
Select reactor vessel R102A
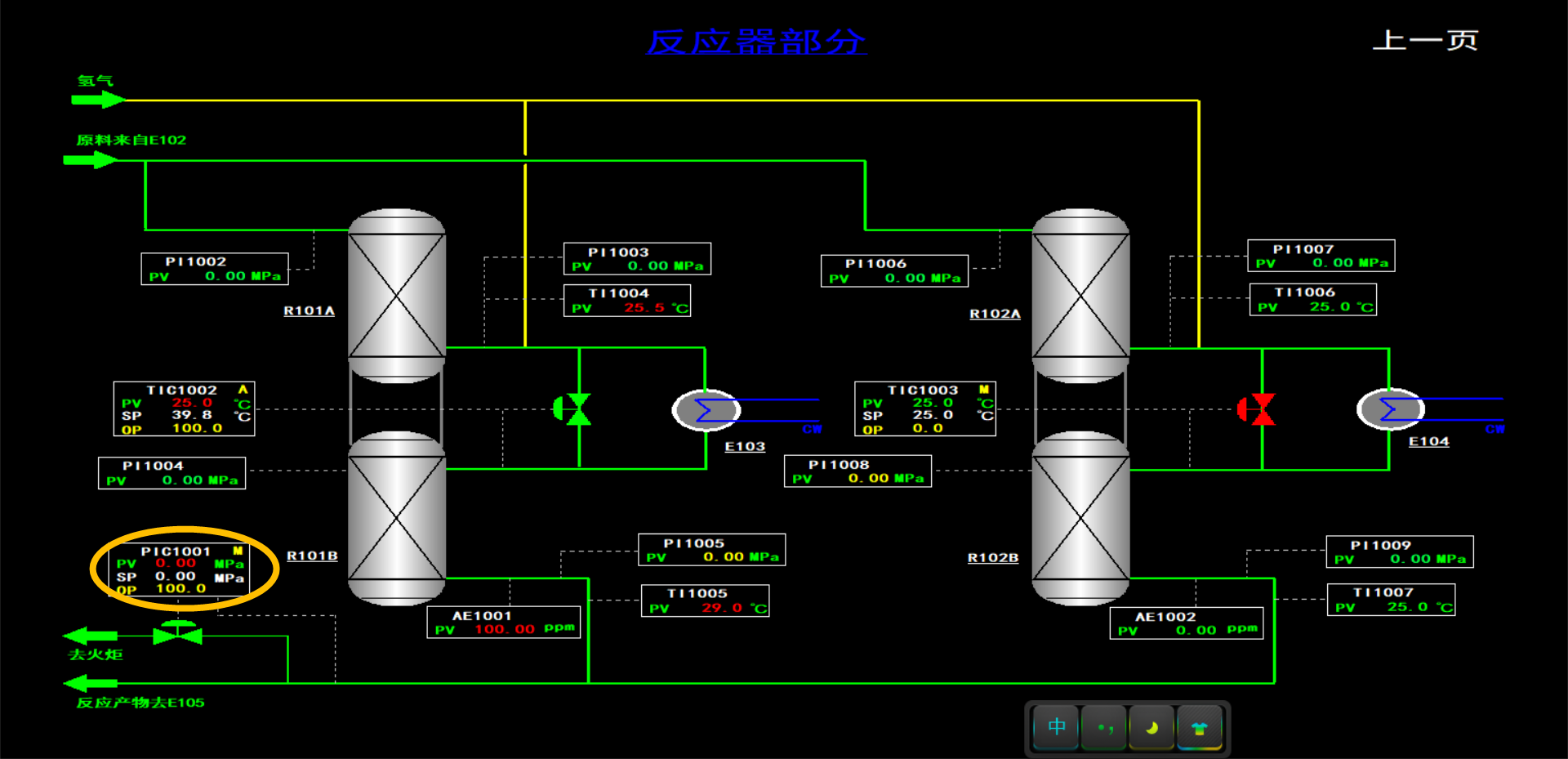point(1081,296)
